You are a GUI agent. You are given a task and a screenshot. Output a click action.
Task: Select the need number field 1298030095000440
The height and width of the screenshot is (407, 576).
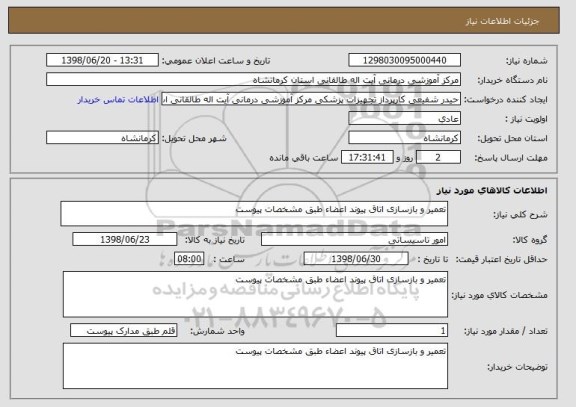tap(404, 60)
